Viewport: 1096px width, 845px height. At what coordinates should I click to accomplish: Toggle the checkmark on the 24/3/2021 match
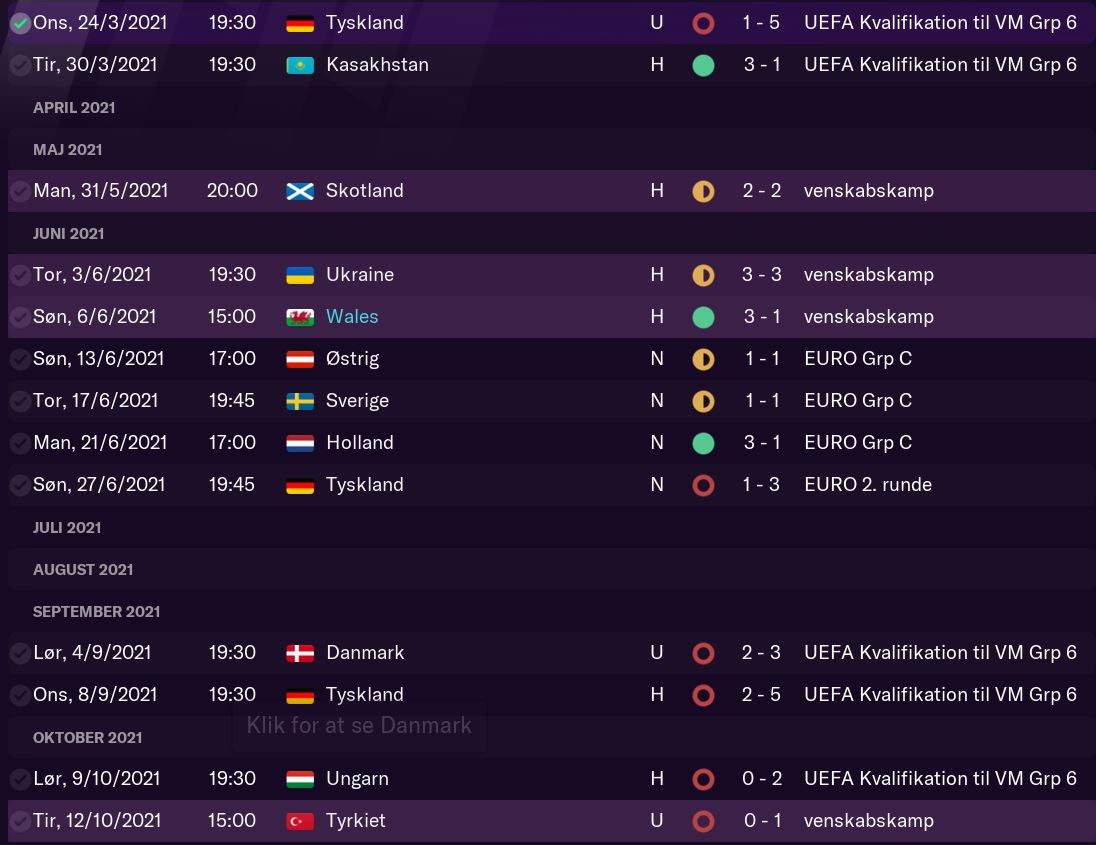pyautogui.click(x=20, y=23)
